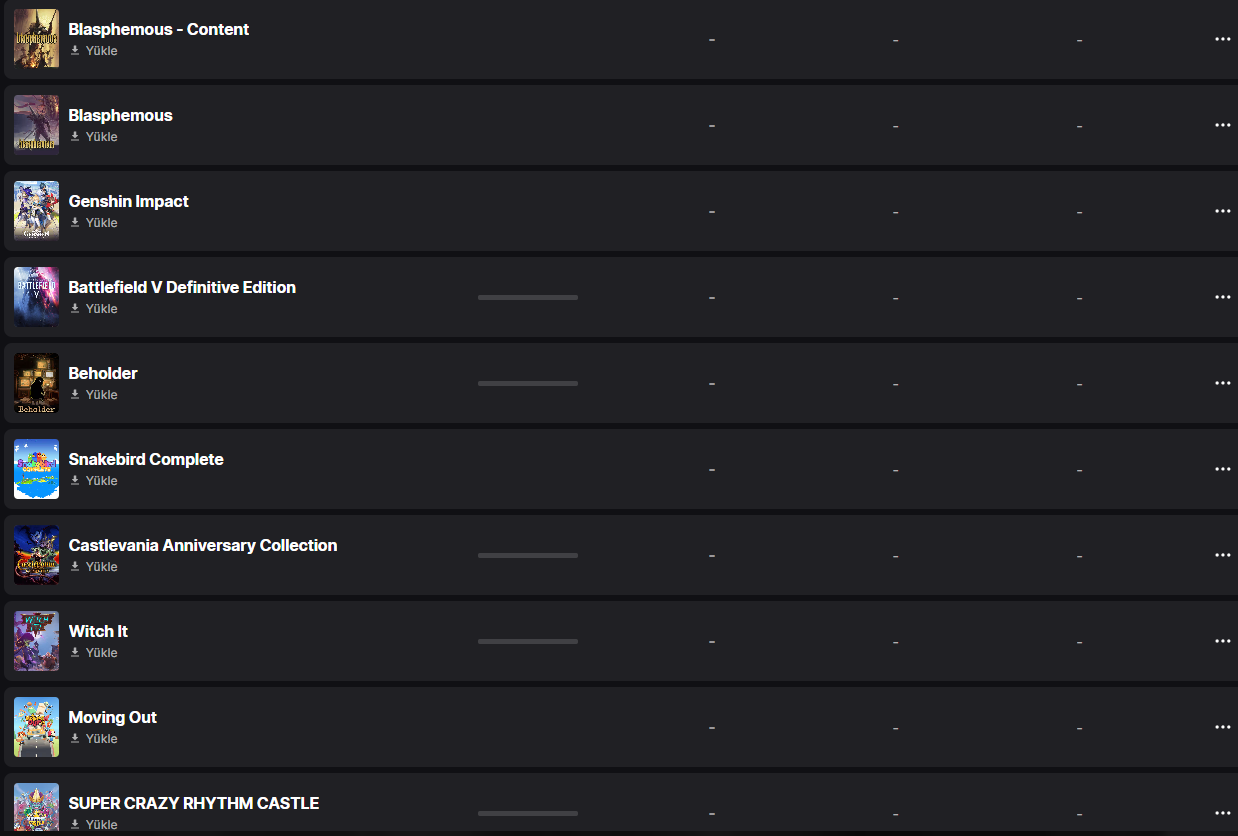Click download icon under Beholder
Viewport: 1238px width, 836px height.
click(75, 395)
